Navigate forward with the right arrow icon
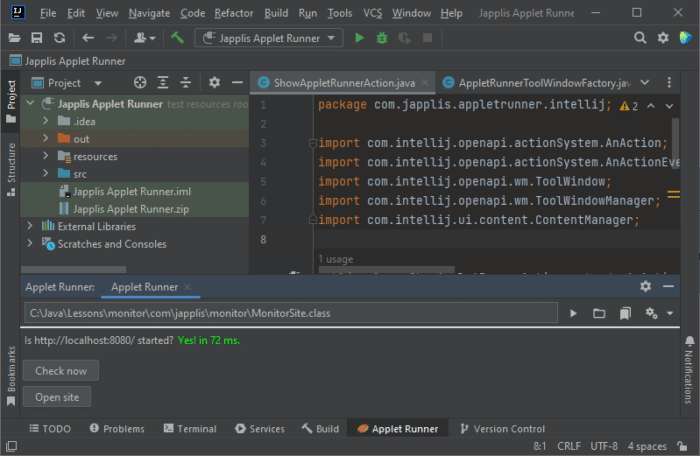The width and height of the screenshot is (700, 456). [111, 38]
